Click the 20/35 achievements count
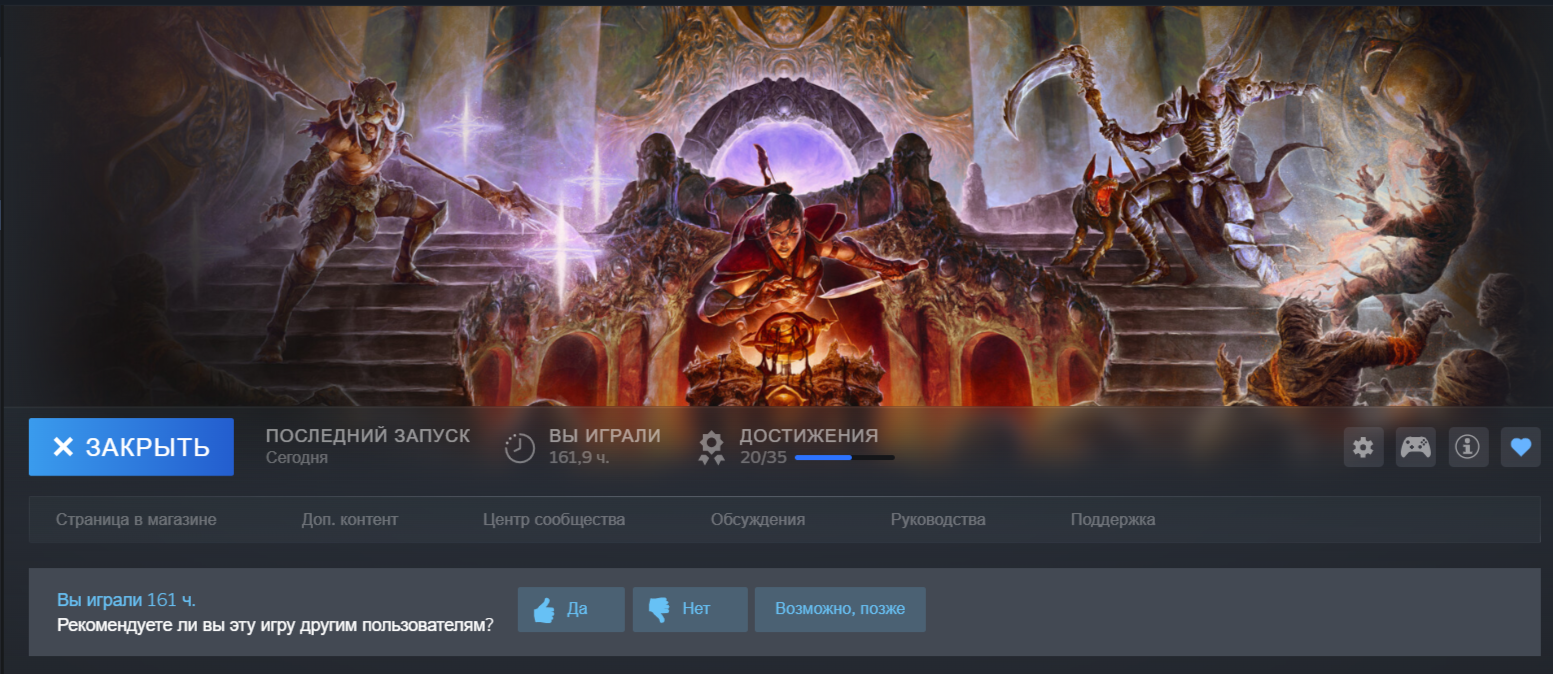 pos(763,458)
